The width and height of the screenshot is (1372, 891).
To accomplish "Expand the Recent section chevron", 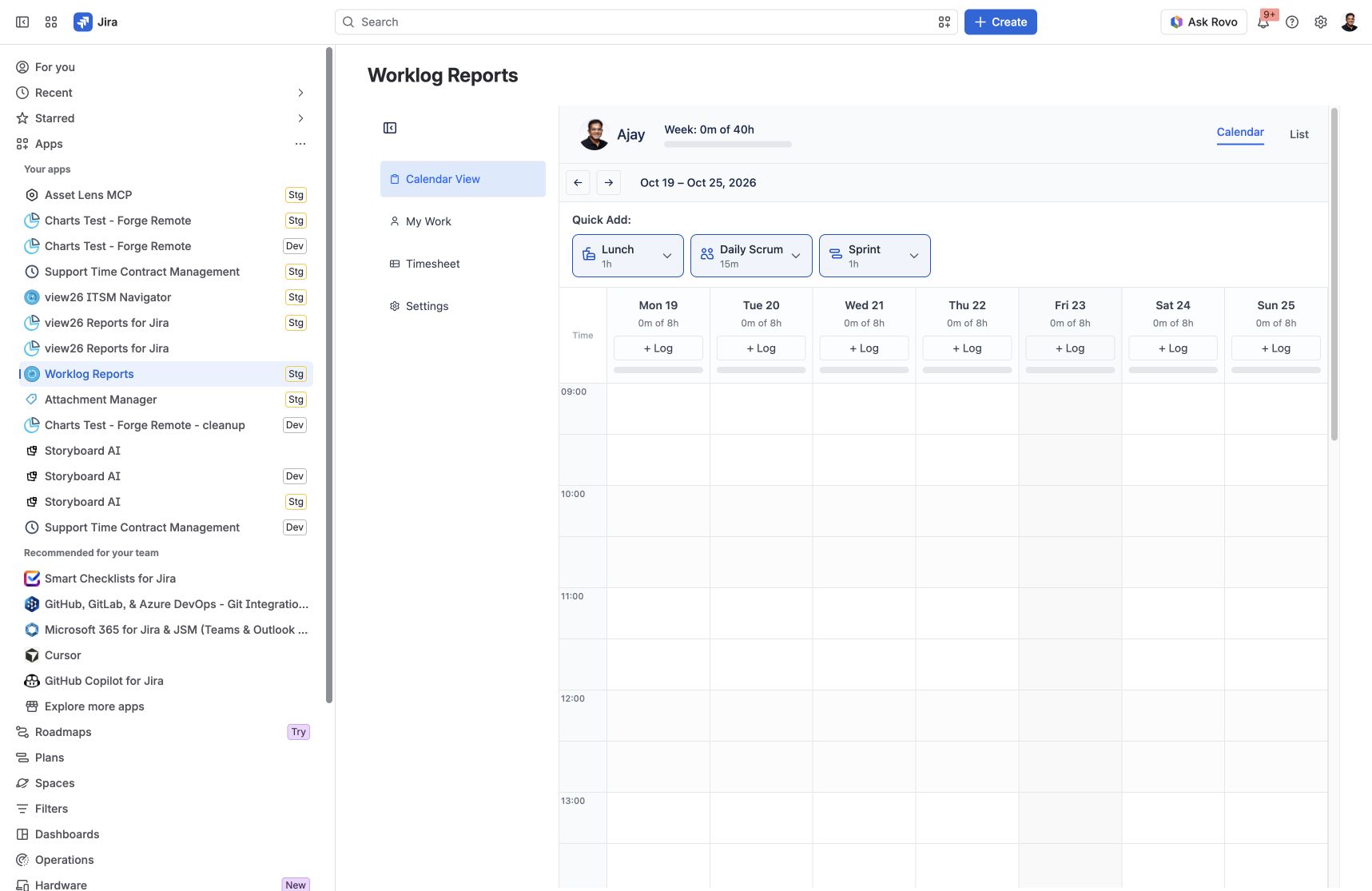I will (x=300, y=93).
